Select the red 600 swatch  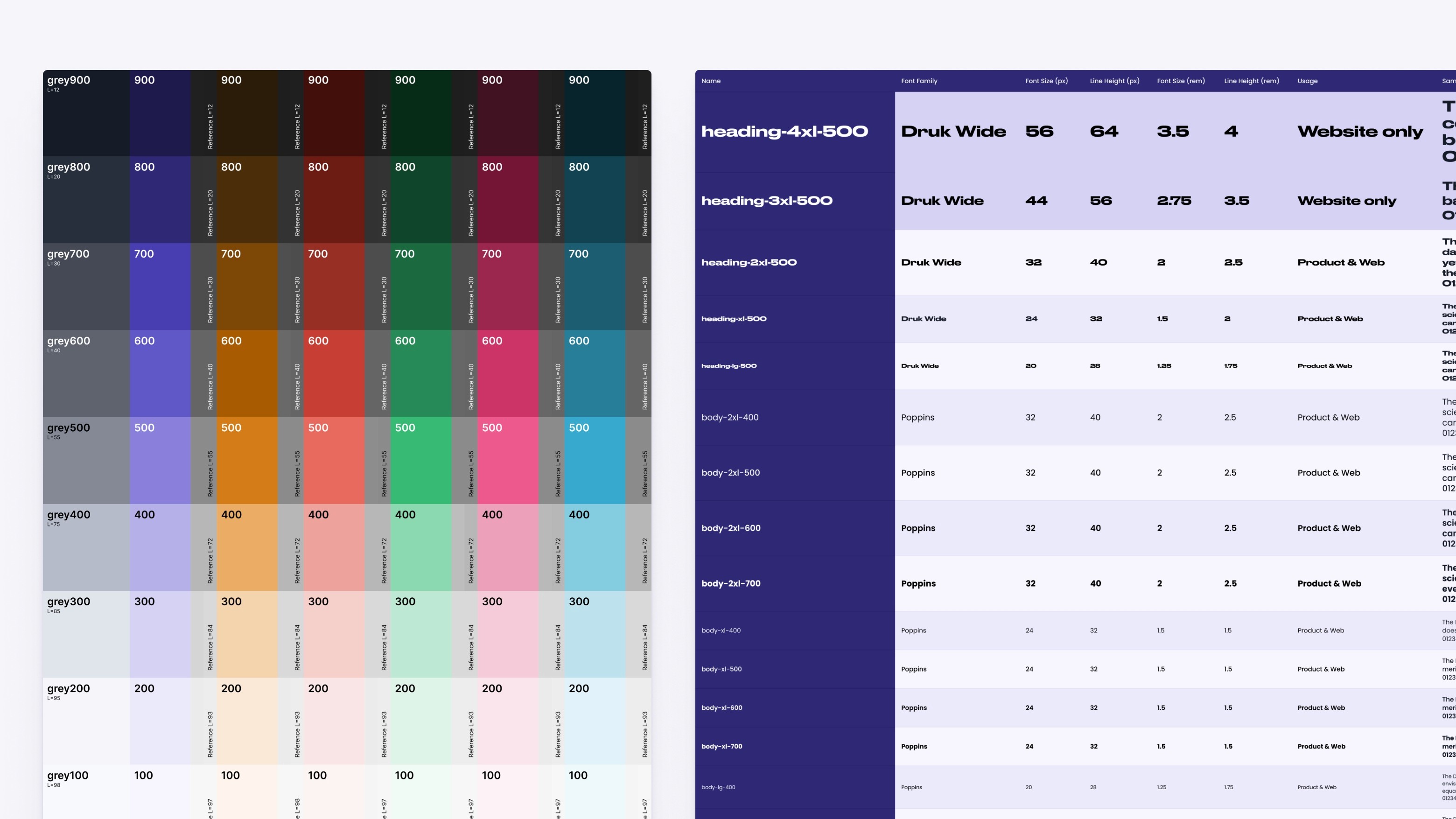pos(335,374)
